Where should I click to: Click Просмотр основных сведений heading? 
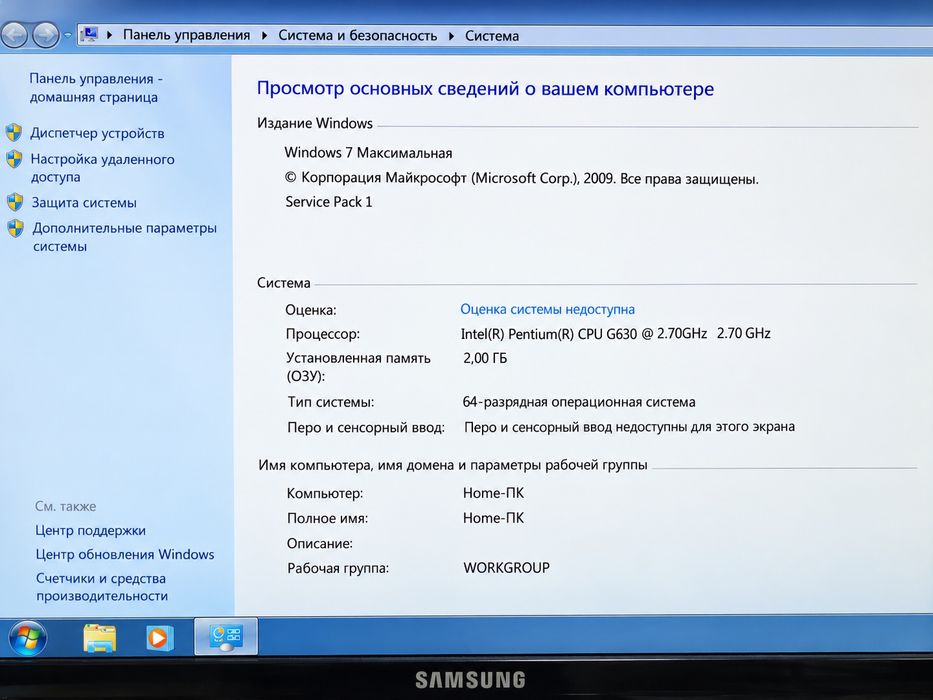pos(485,89)
